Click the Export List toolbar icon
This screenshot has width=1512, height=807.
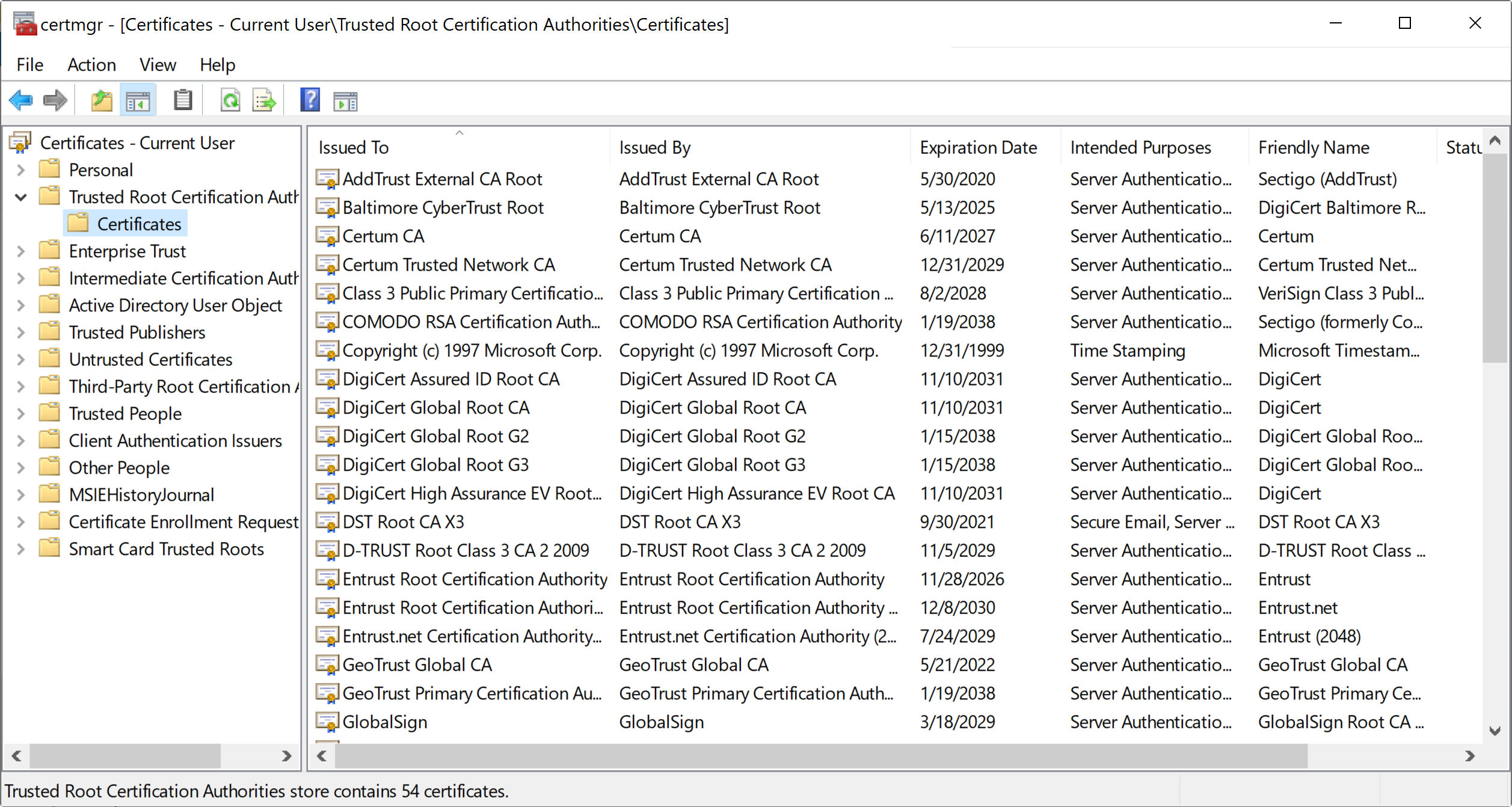(x=264, y=100)
